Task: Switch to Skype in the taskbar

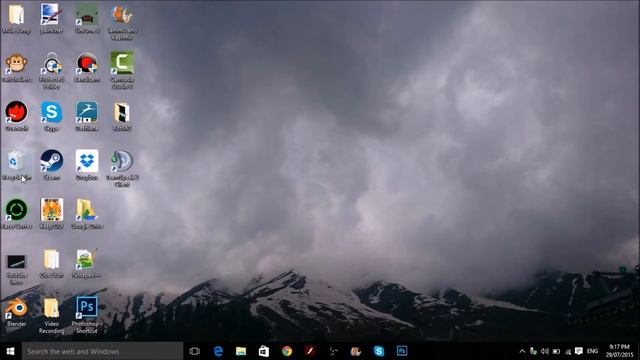Action: 379,351
